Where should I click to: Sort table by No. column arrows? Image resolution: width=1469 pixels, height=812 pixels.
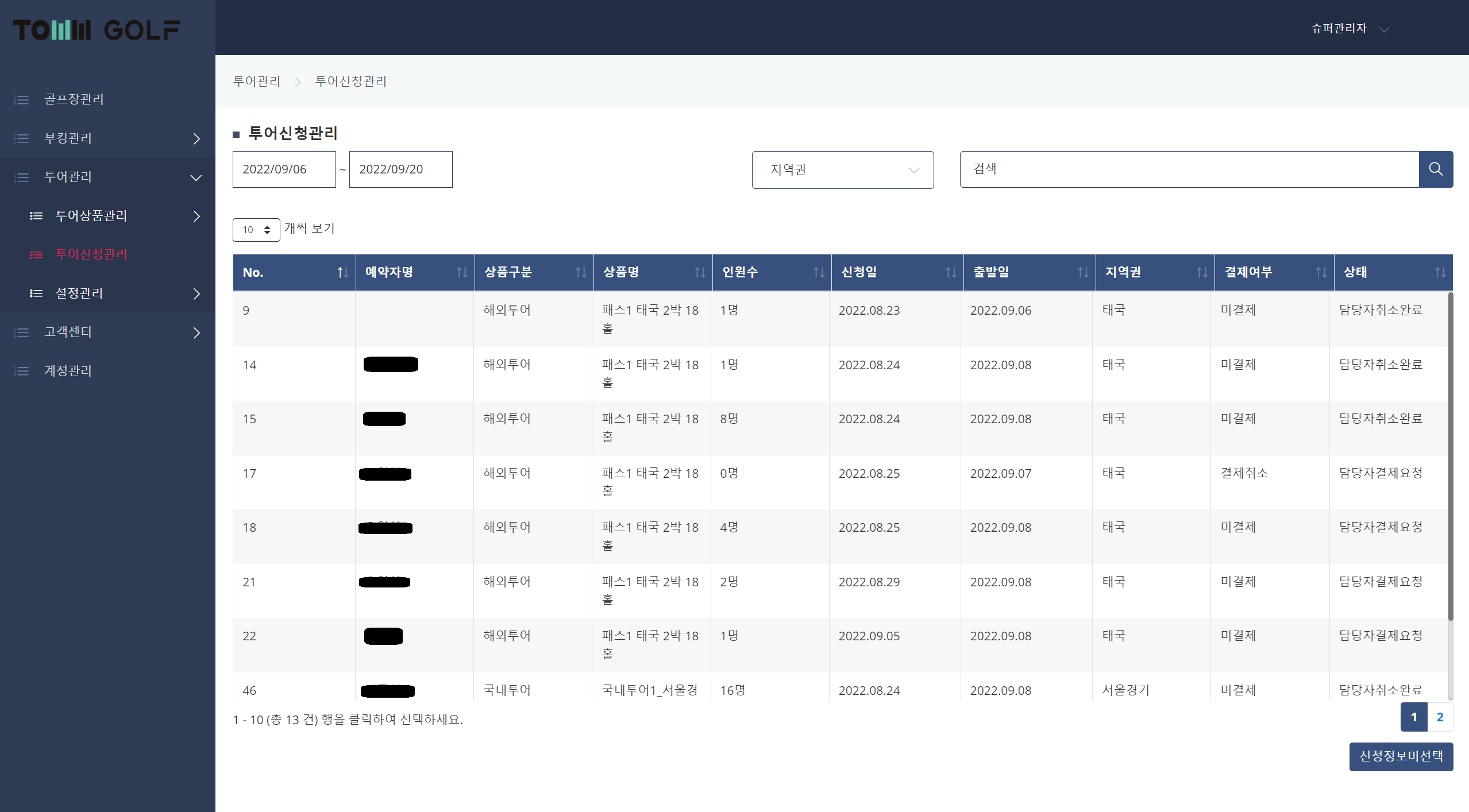tap(342, 272)
